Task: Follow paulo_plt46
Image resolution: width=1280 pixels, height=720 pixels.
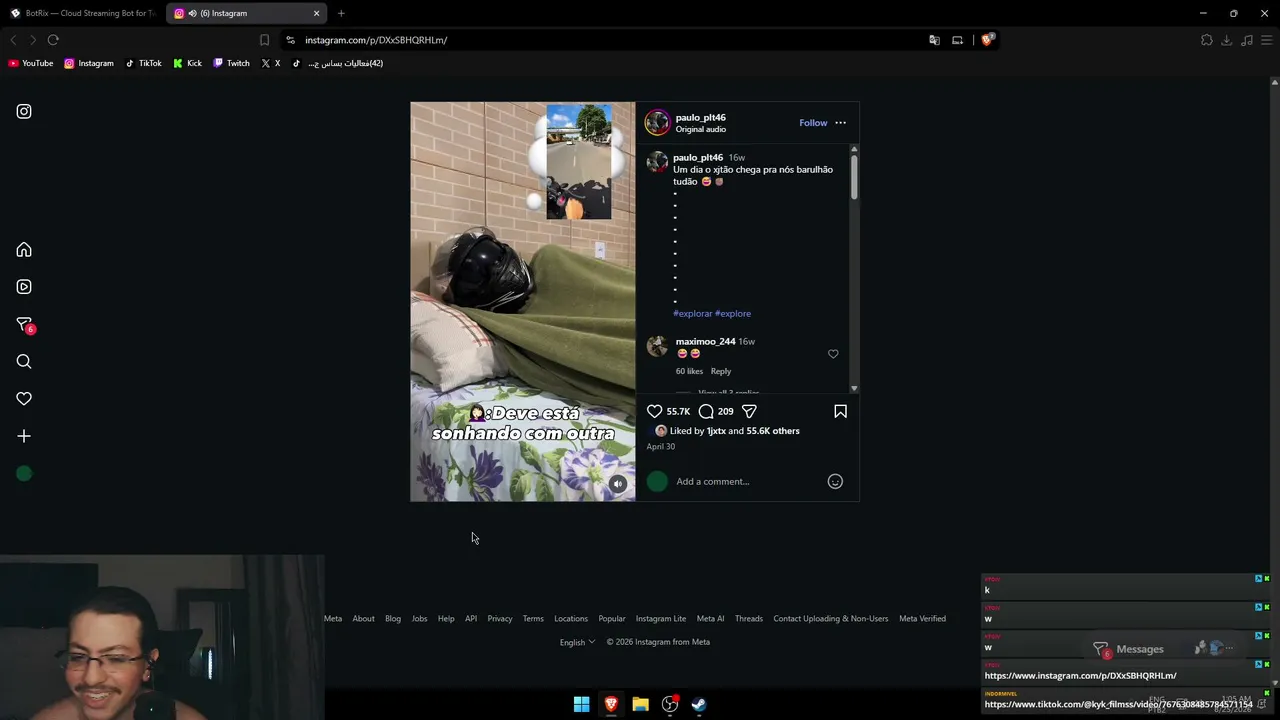Action: click(813, 123)
